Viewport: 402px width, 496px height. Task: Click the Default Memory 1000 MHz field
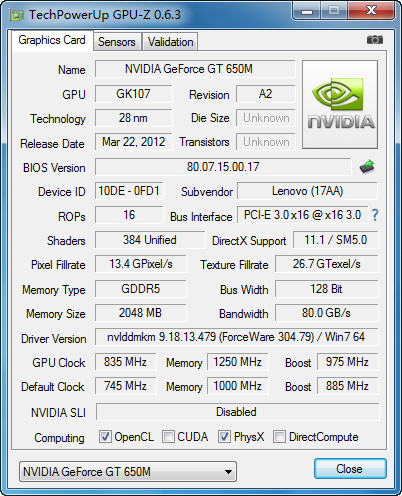point(238,386)
